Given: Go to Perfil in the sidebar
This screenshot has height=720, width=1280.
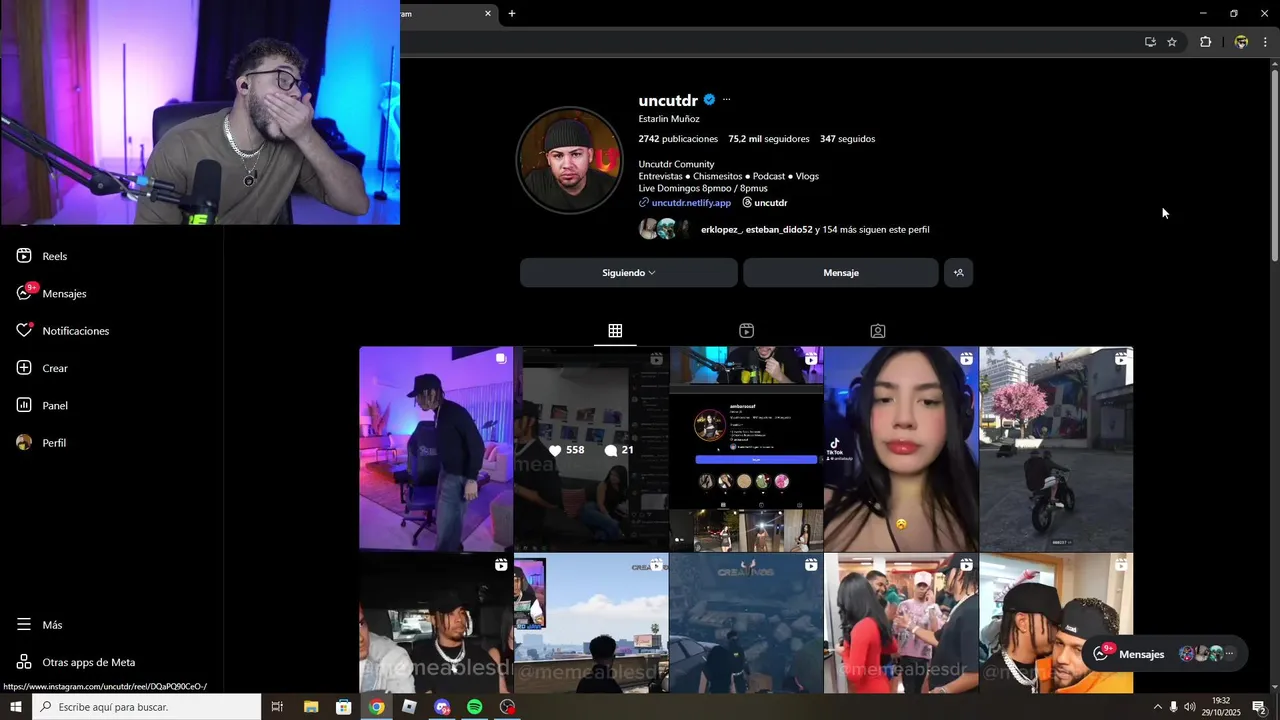Looking at the screenshot, I should (x=41, y=443).
